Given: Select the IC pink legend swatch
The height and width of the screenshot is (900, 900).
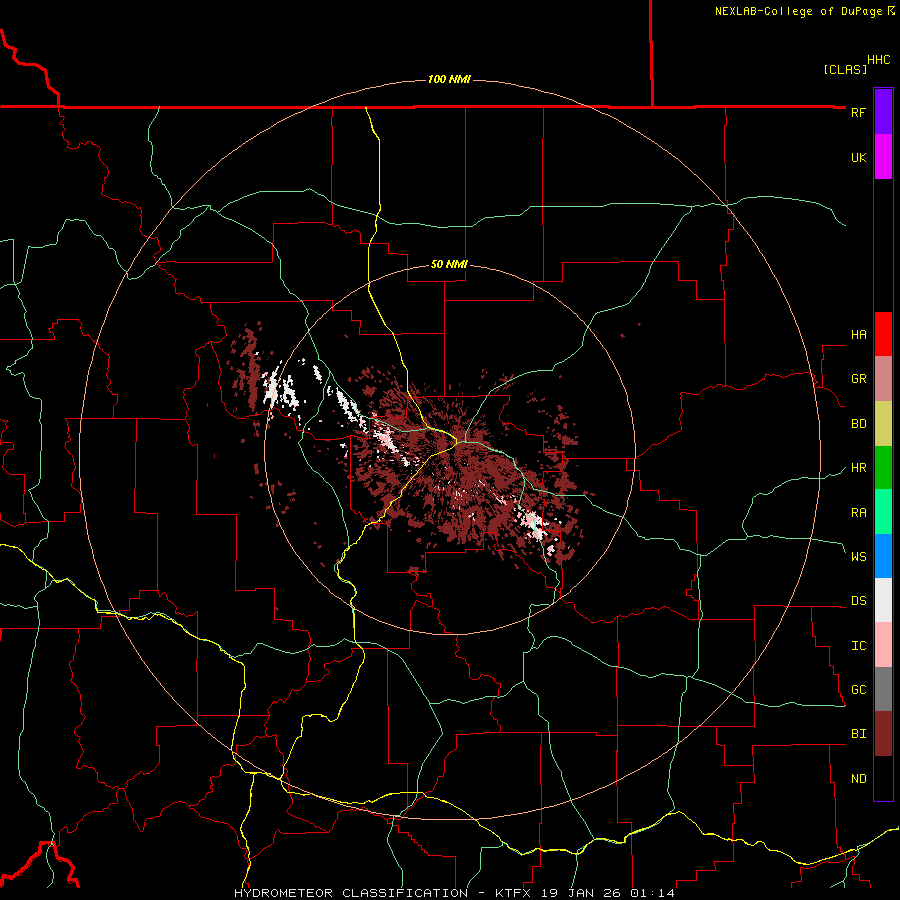Looking at the screenshot, I should tap(883, 645).
